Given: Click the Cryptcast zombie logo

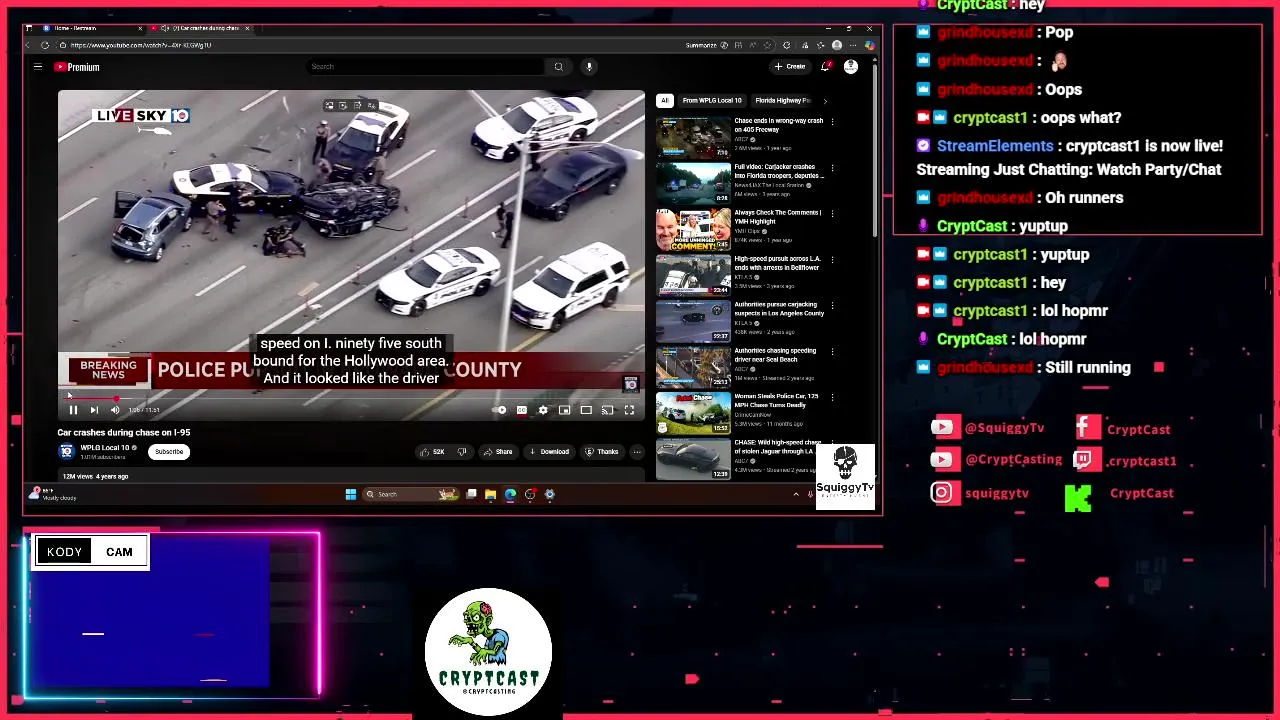Looking at the screenshot, I should 488,652.
